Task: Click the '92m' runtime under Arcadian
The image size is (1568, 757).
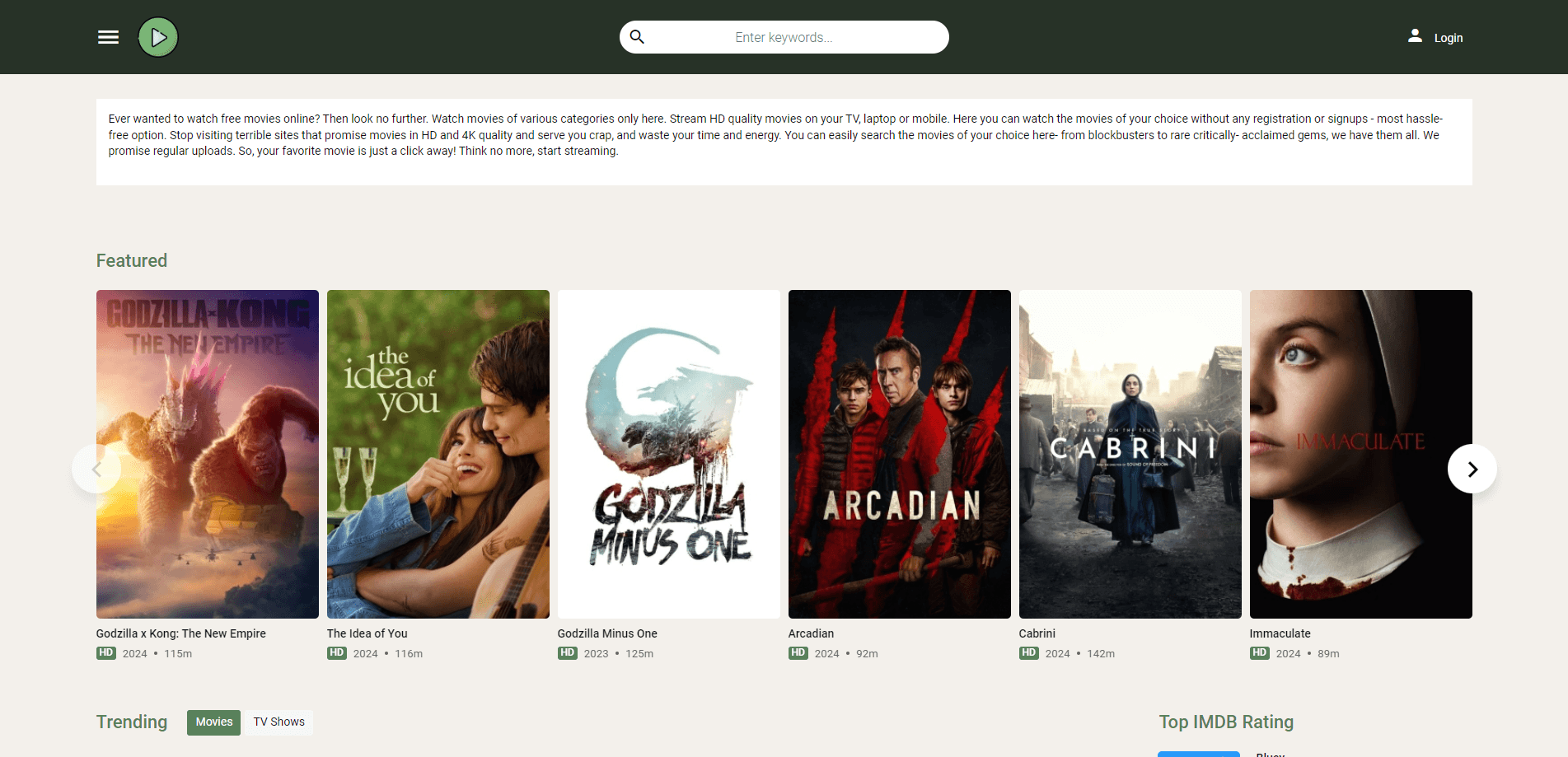Action: tap(867, 654)
